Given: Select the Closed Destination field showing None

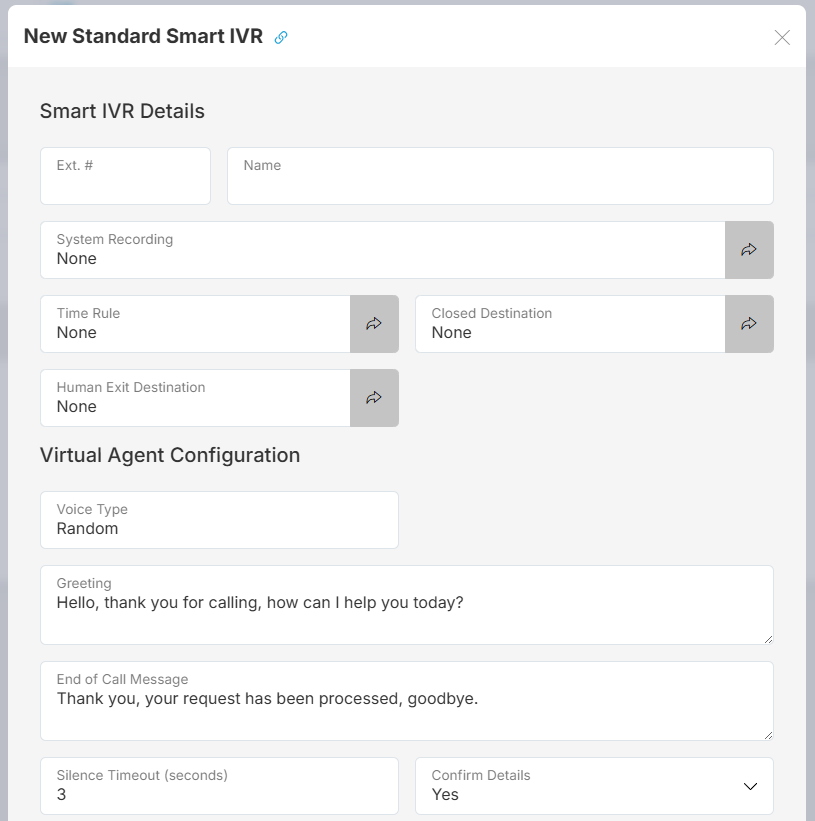Looking at the screenshot, I should pos(570,323).
